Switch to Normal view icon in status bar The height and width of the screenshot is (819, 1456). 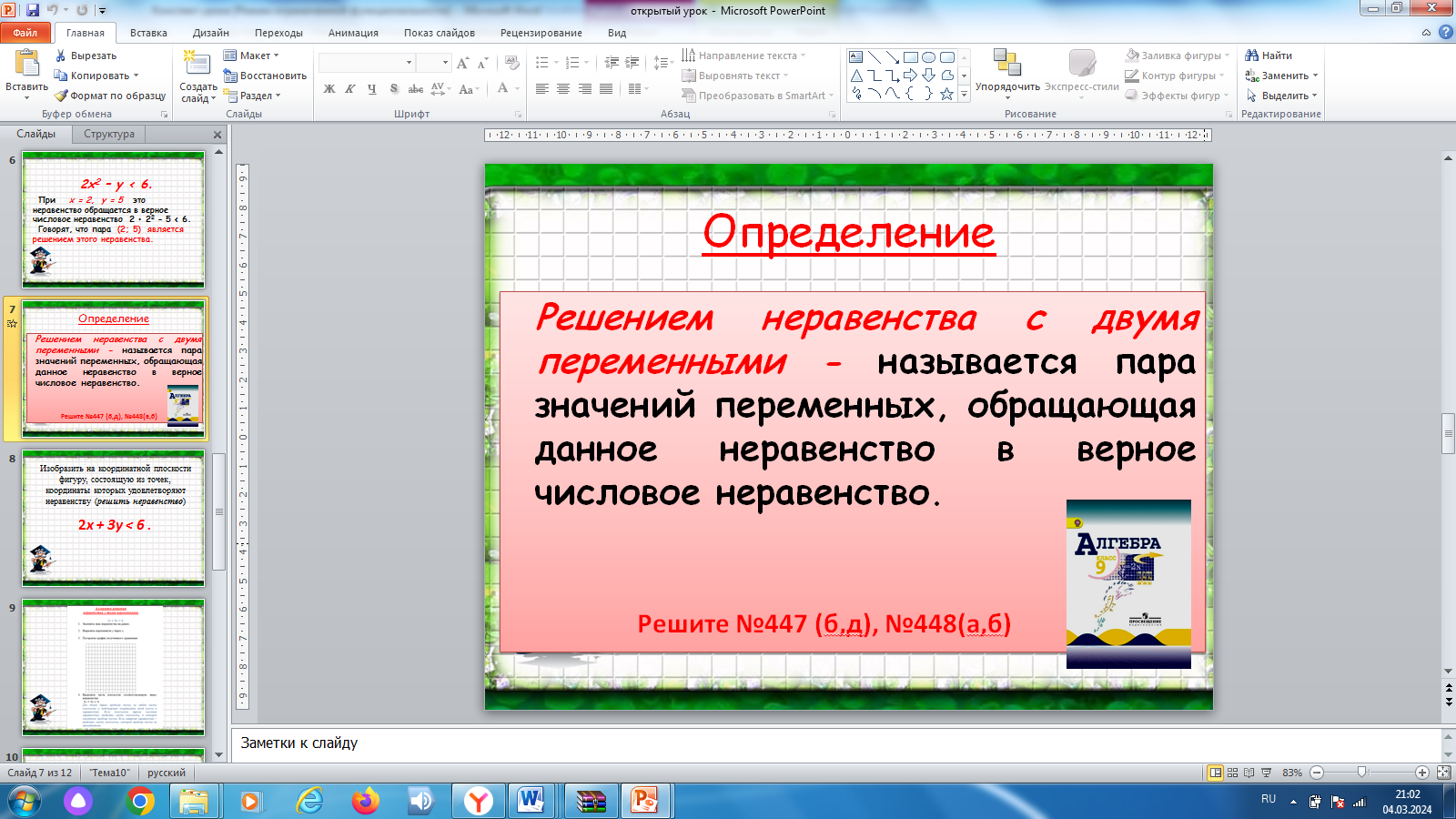(x=1215, y=773)
